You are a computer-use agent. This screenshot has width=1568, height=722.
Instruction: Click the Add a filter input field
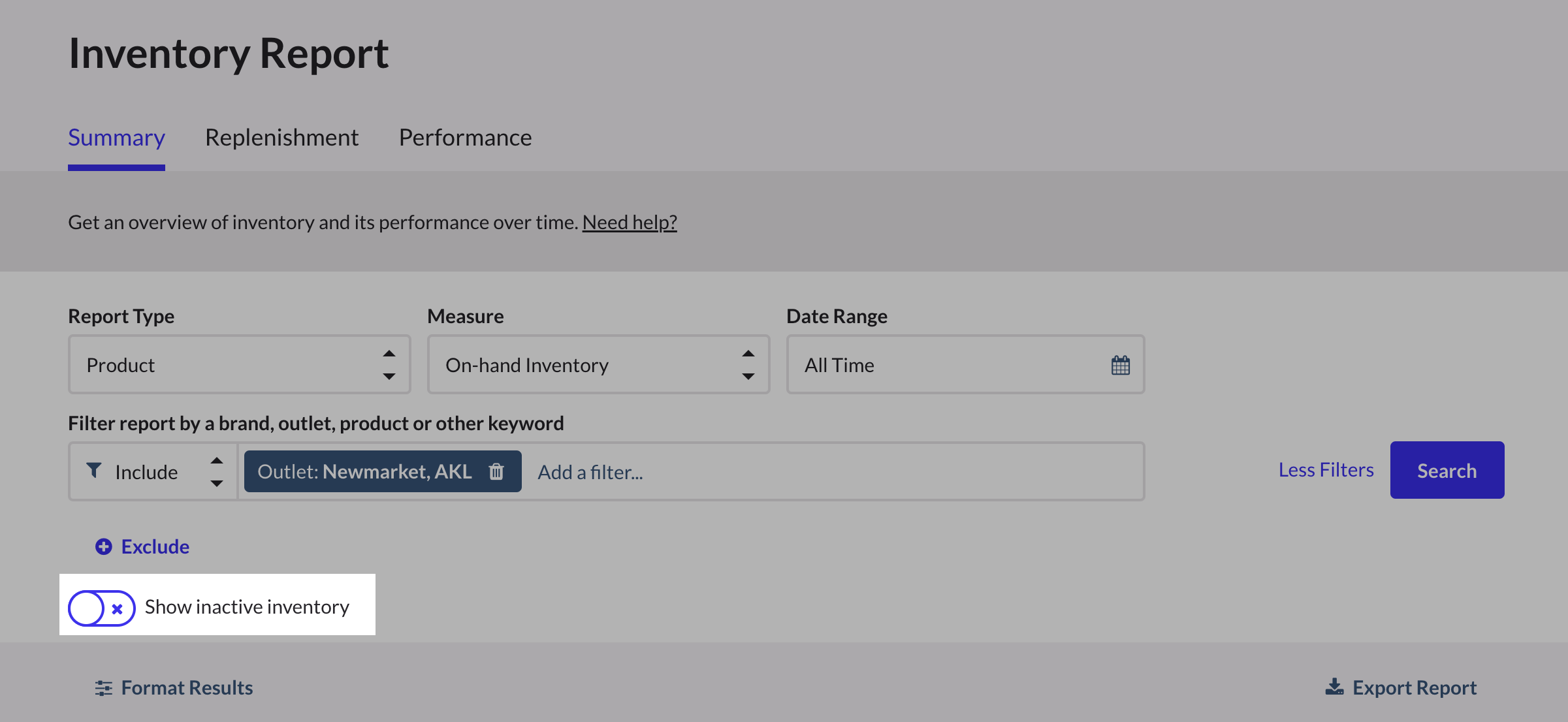(590, 471)
